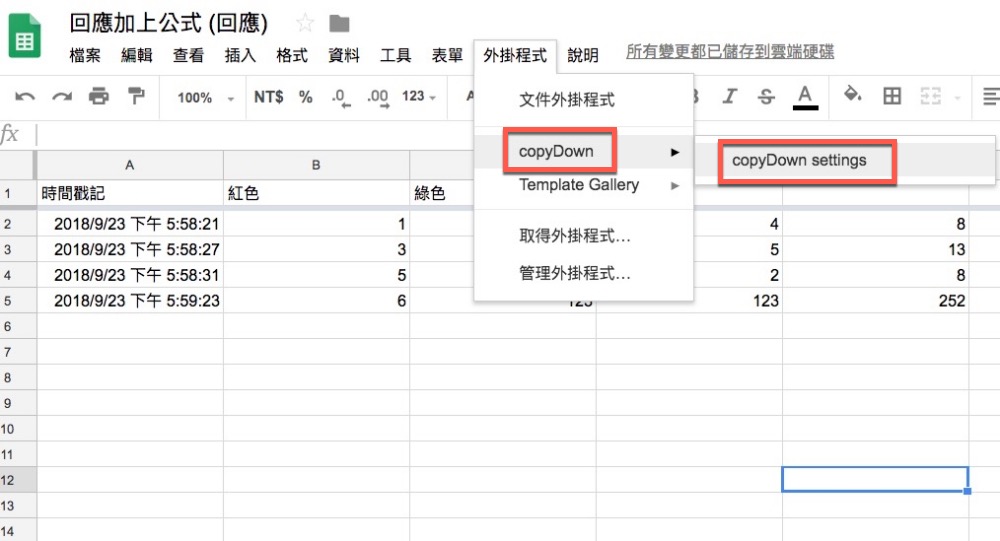Select column B header
The width and height of the screenshot is (1000, 541).
pyautogui.click(x=316, y=165)
